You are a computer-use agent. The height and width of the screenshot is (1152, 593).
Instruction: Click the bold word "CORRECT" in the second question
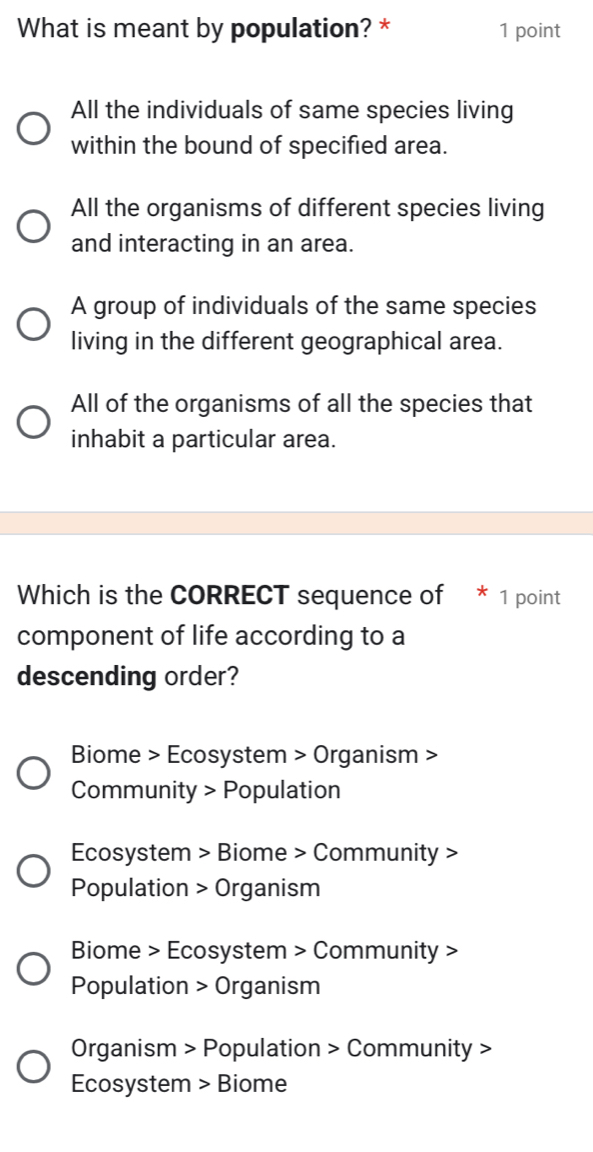pos(232,595)
